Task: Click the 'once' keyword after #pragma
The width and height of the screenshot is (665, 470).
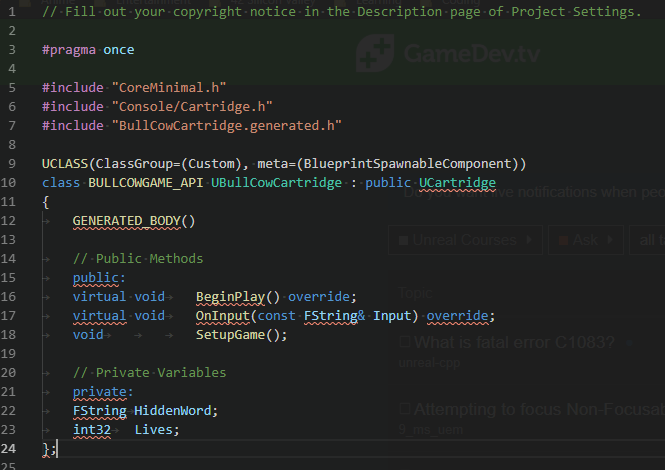Action: [119, 50]
